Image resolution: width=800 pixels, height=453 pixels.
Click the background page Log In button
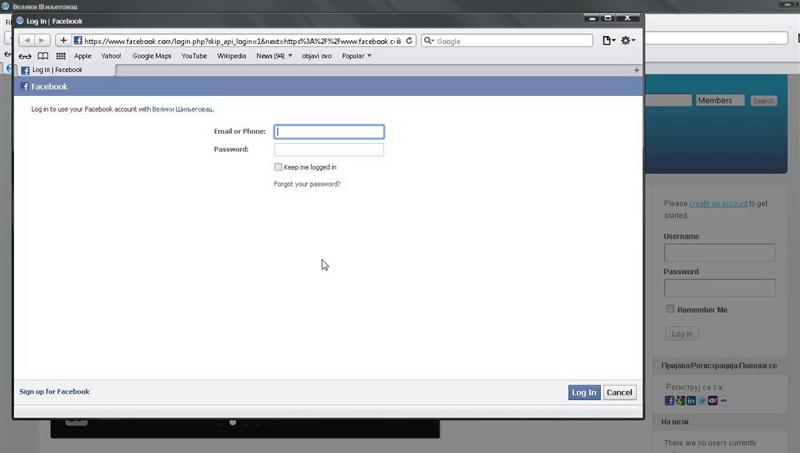pyautogui.click(x=682, y=334)
